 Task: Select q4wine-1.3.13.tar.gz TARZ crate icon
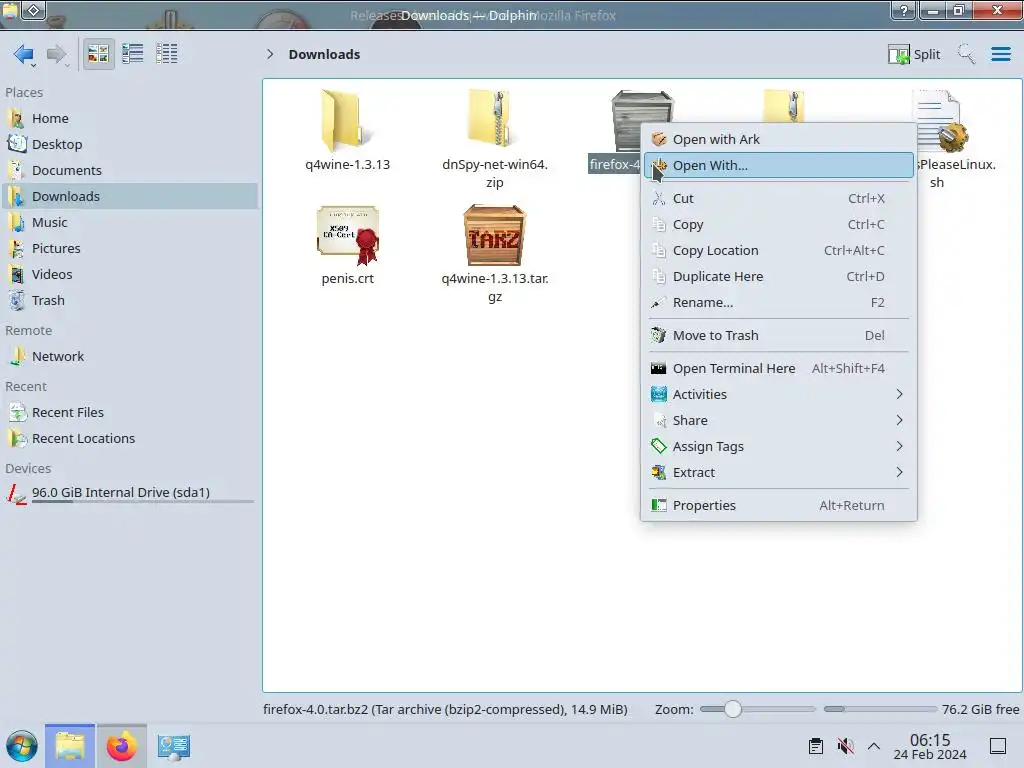click(x=494, y=236)
